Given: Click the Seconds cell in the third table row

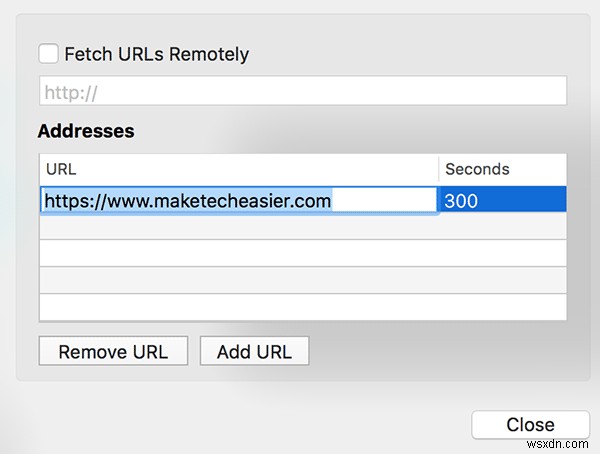Looking at the screenshot, I should (502, 253).
